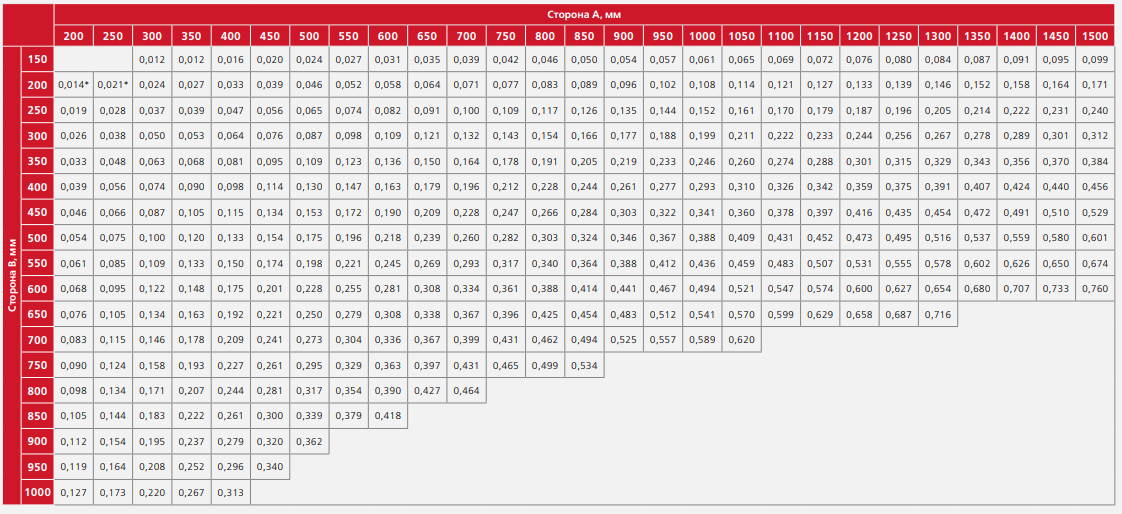The image size is (1122, 514).
Task: Click row header 650 of Сторона B
Action: point(37,314)
